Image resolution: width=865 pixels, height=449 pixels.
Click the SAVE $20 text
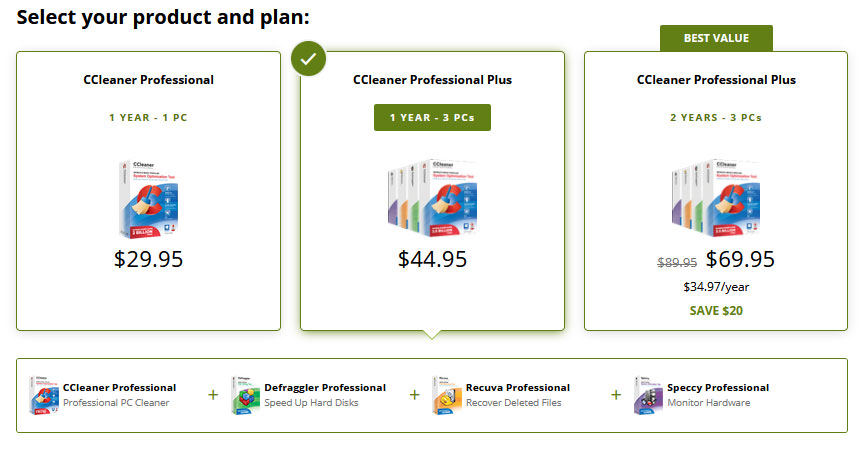(716, 311)
